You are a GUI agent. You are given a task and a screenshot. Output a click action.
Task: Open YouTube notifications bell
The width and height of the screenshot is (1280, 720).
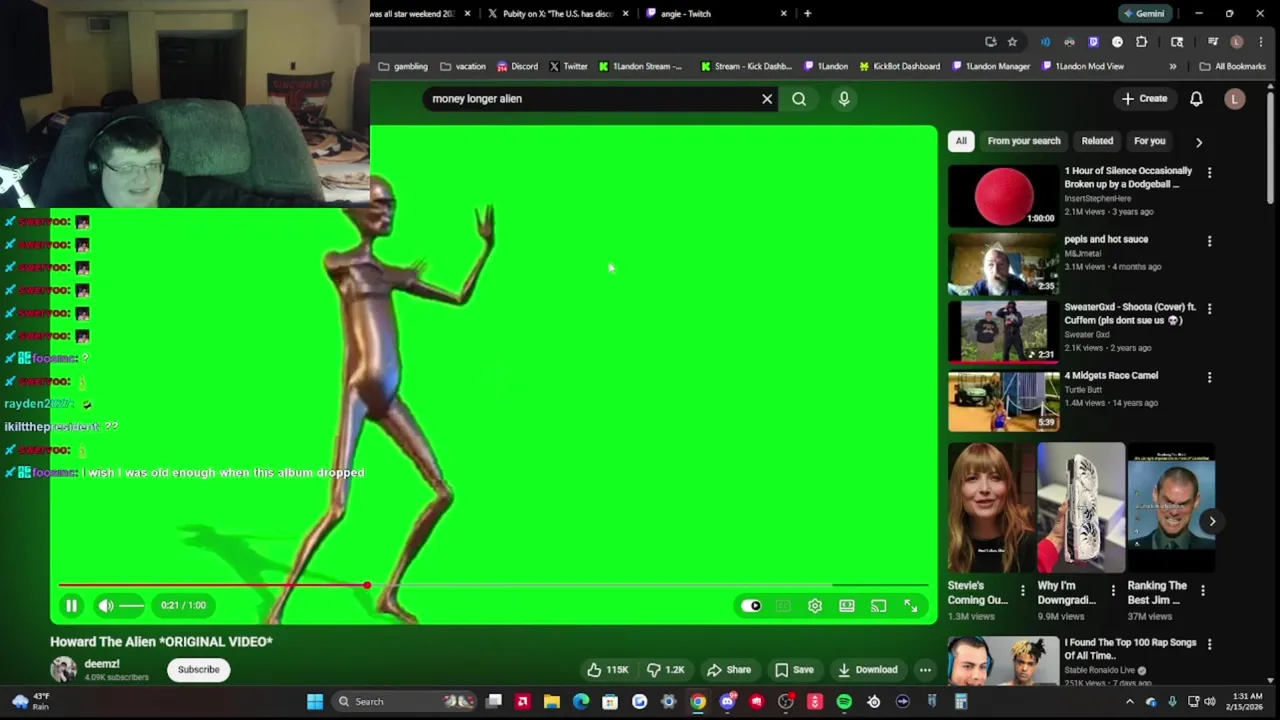coord(1196,99)
